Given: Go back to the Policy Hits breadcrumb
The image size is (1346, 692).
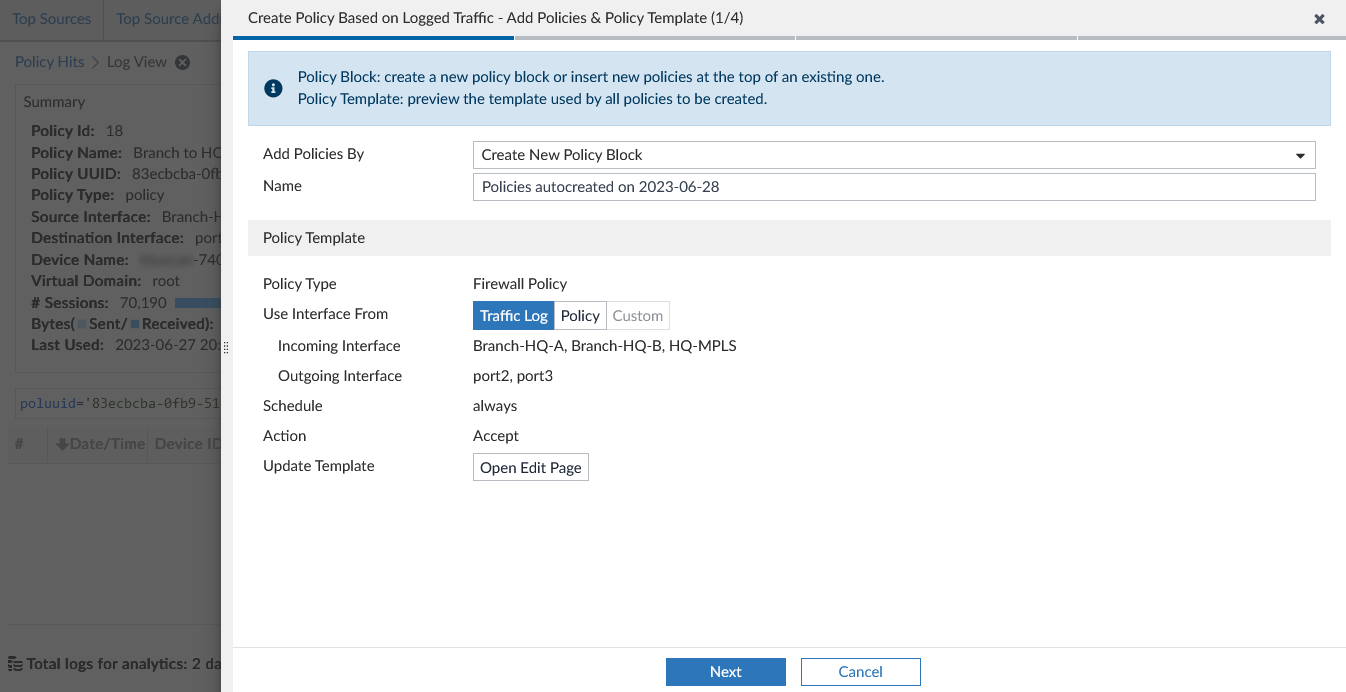Looking at the screenshot, I should 49,62.
